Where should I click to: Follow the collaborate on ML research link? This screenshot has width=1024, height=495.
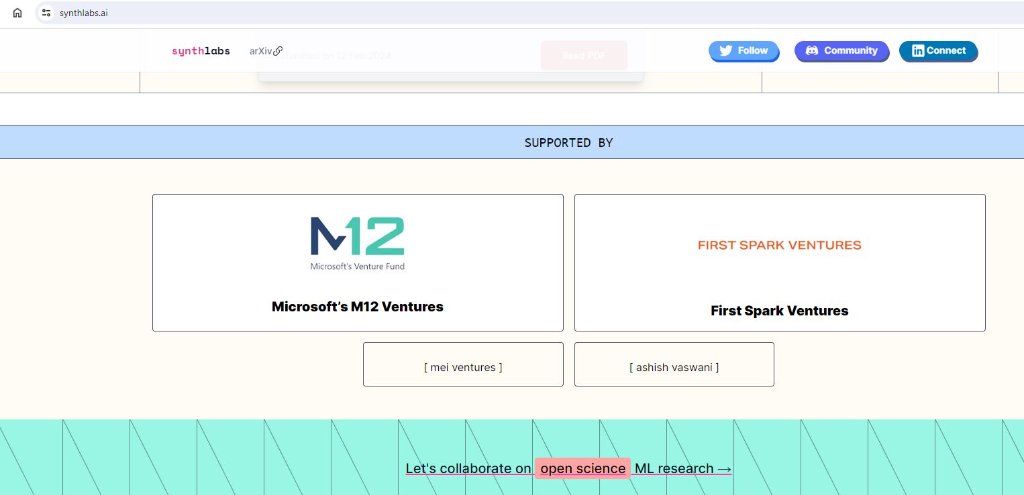coord(569,468)
